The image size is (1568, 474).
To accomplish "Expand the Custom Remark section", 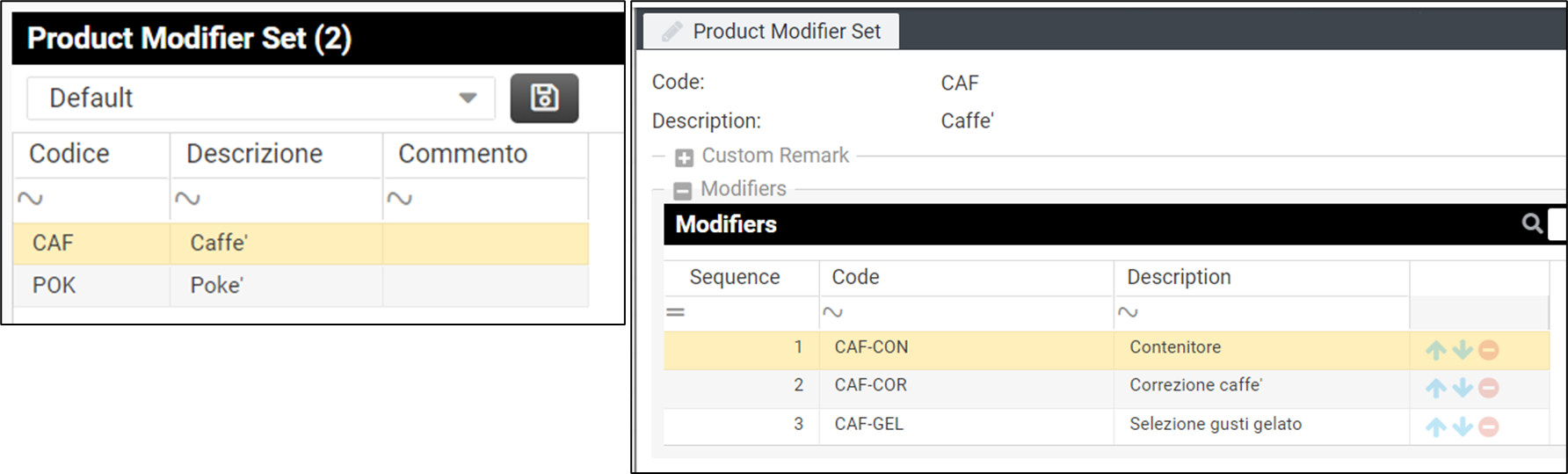I will [x=684, y=157].
